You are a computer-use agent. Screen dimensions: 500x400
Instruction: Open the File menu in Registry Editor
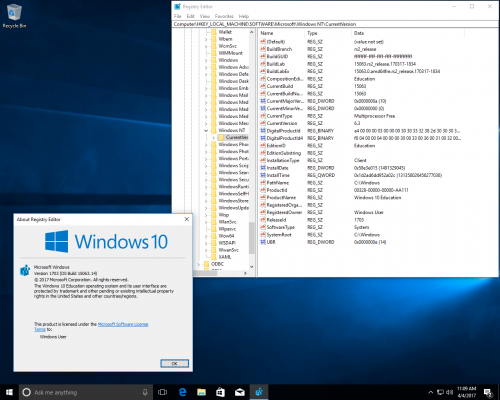[177, 16]
